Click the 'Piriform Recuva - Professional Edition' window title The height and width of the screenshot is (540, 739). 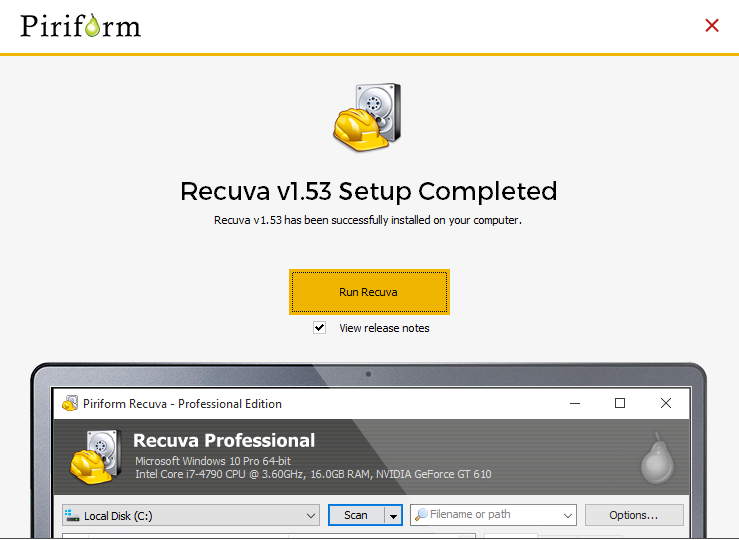click(x=182, y=404)
